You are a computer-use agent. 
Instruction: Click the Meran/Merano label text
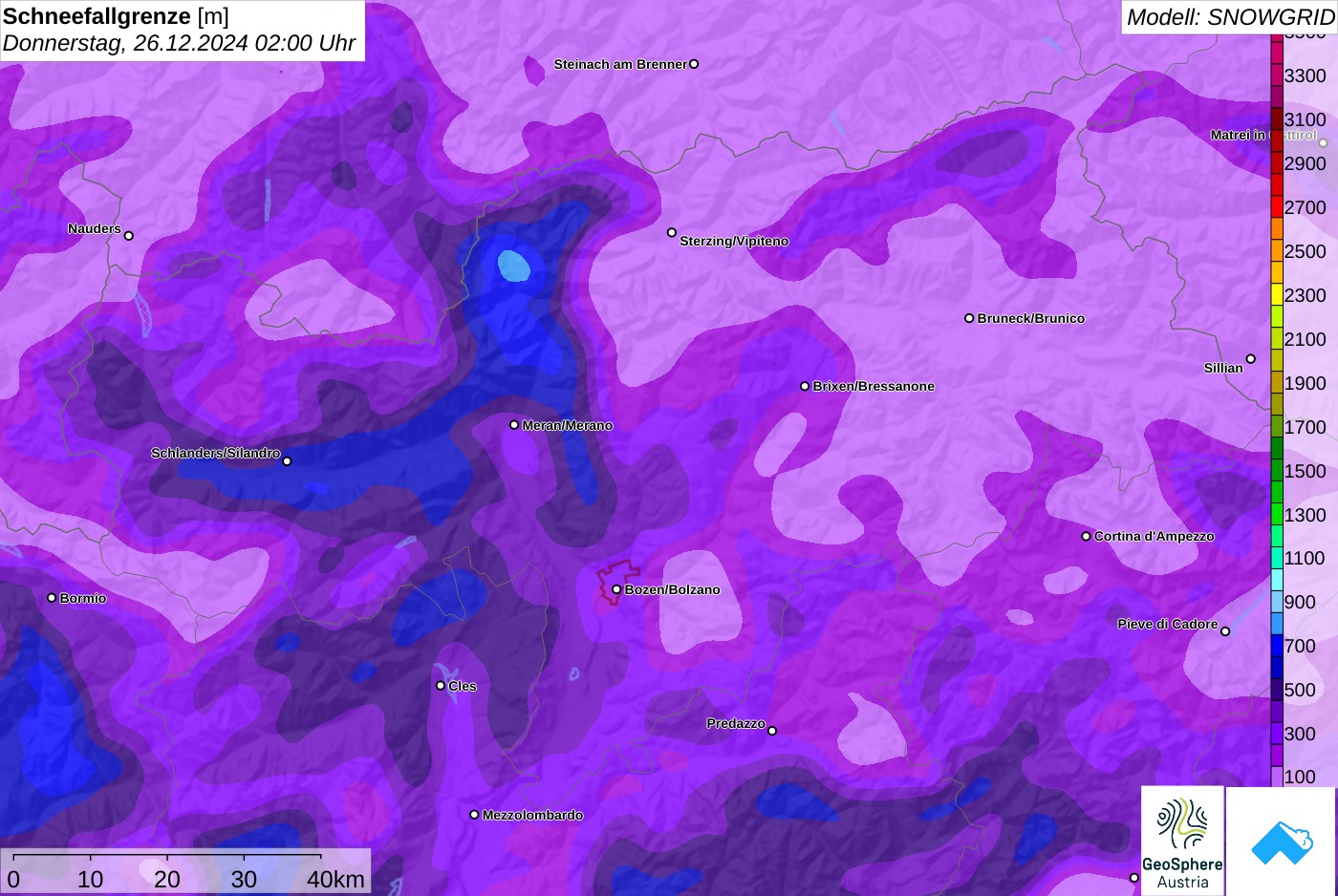click(568, 425)
